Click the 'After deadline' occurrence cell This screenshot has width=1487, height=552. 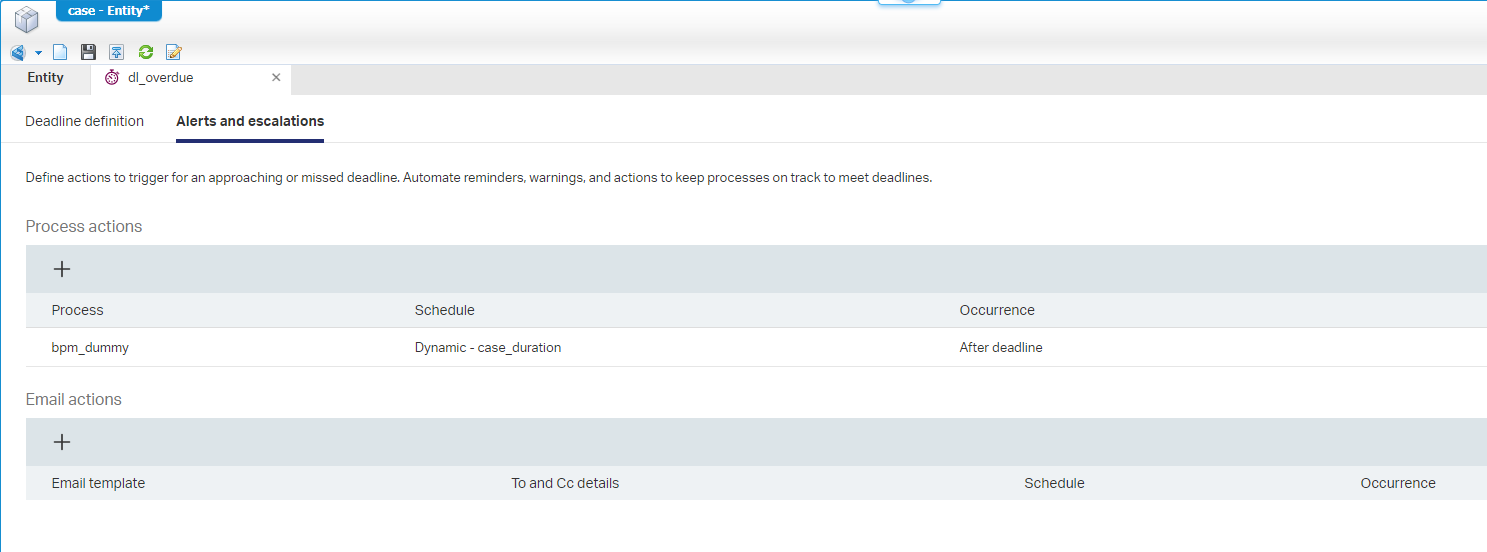(1001, 348)
